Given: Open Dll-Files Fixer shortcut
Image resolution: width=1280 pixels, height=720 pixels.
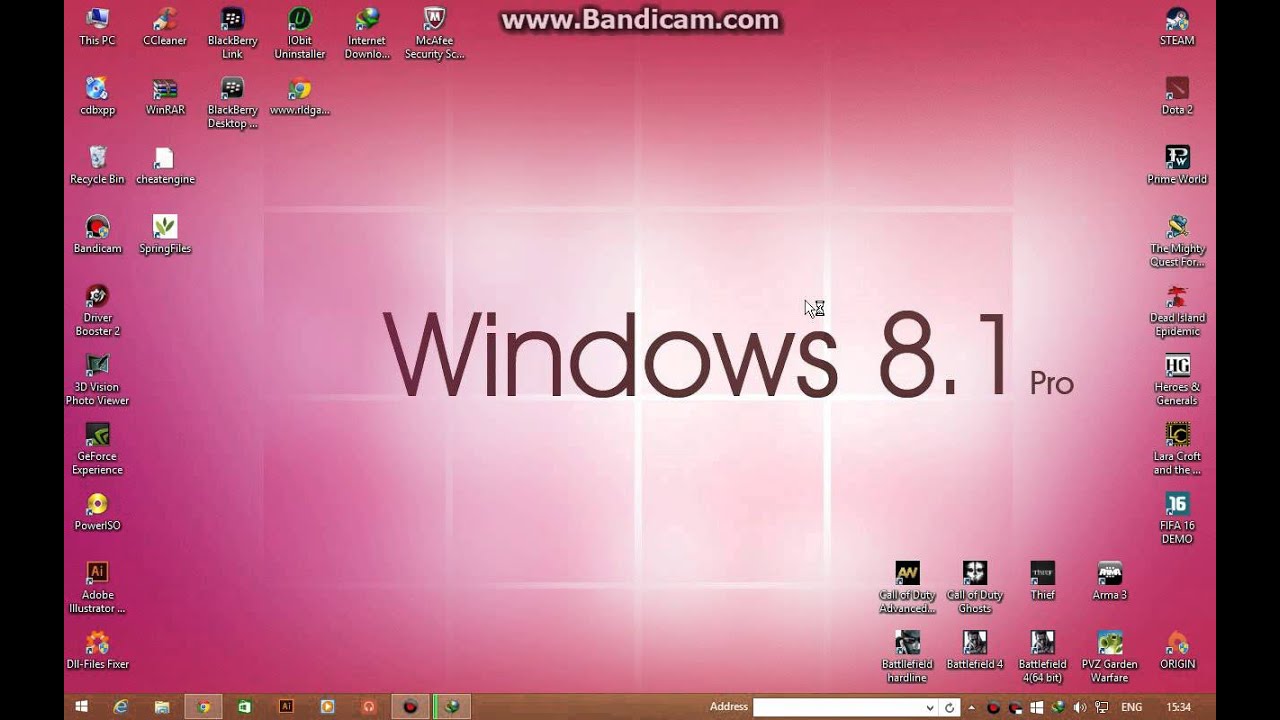Looking at the screenshot, I should coord(97,649).
